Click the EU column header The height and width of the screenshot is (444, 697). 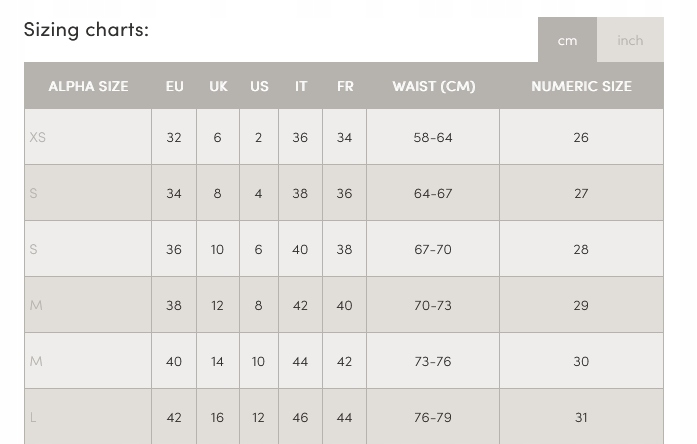pyautogui.click(x=174, y=86)
